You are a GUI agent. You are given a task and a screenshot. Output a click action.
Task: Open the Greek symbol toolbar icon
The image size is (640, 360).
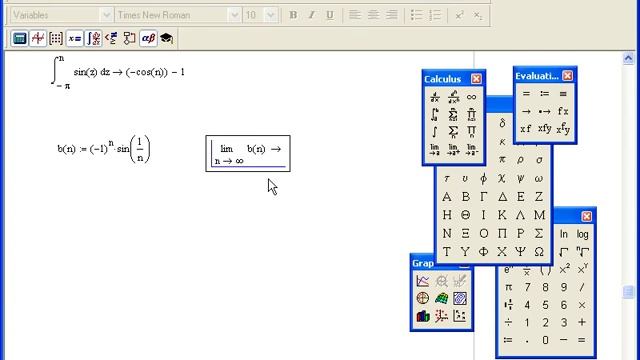point(148,38)
